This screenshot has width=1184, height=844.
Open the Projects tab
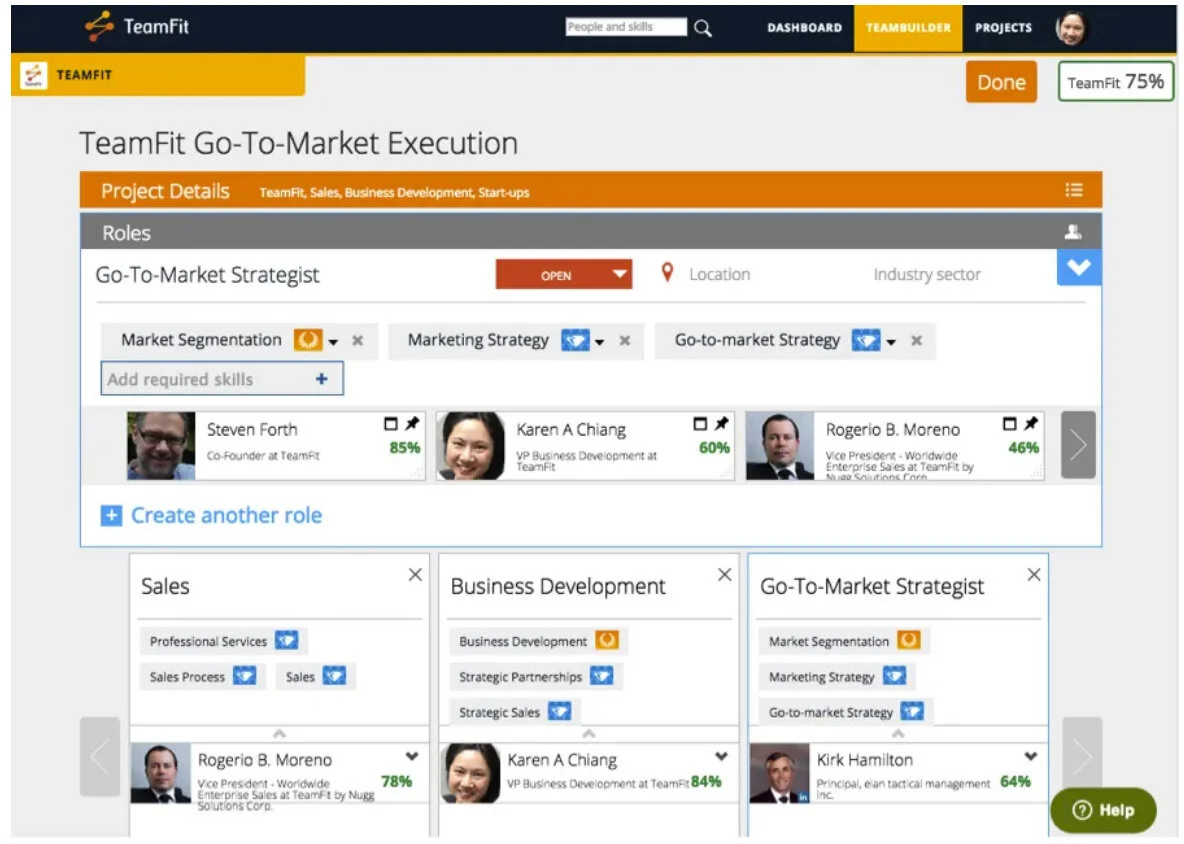[x=1004, y=28]
